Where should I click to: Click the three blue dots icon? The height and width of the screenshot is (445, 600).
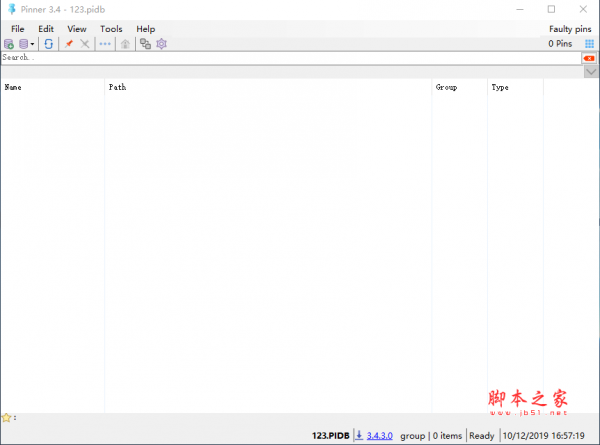coord(105,44)
